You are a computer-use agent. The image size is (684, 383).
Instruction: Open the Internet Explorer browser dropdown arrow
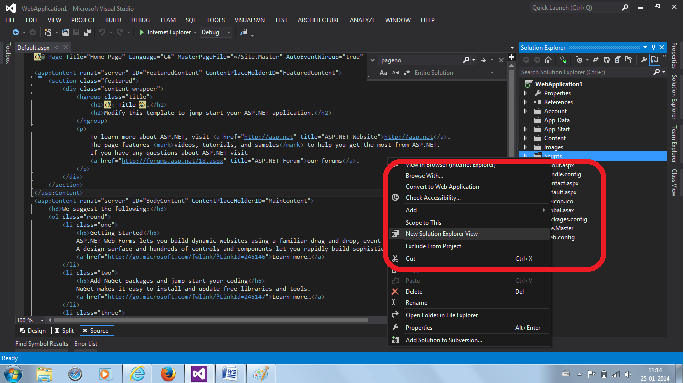pyautogui.click(x=195, y=32)
